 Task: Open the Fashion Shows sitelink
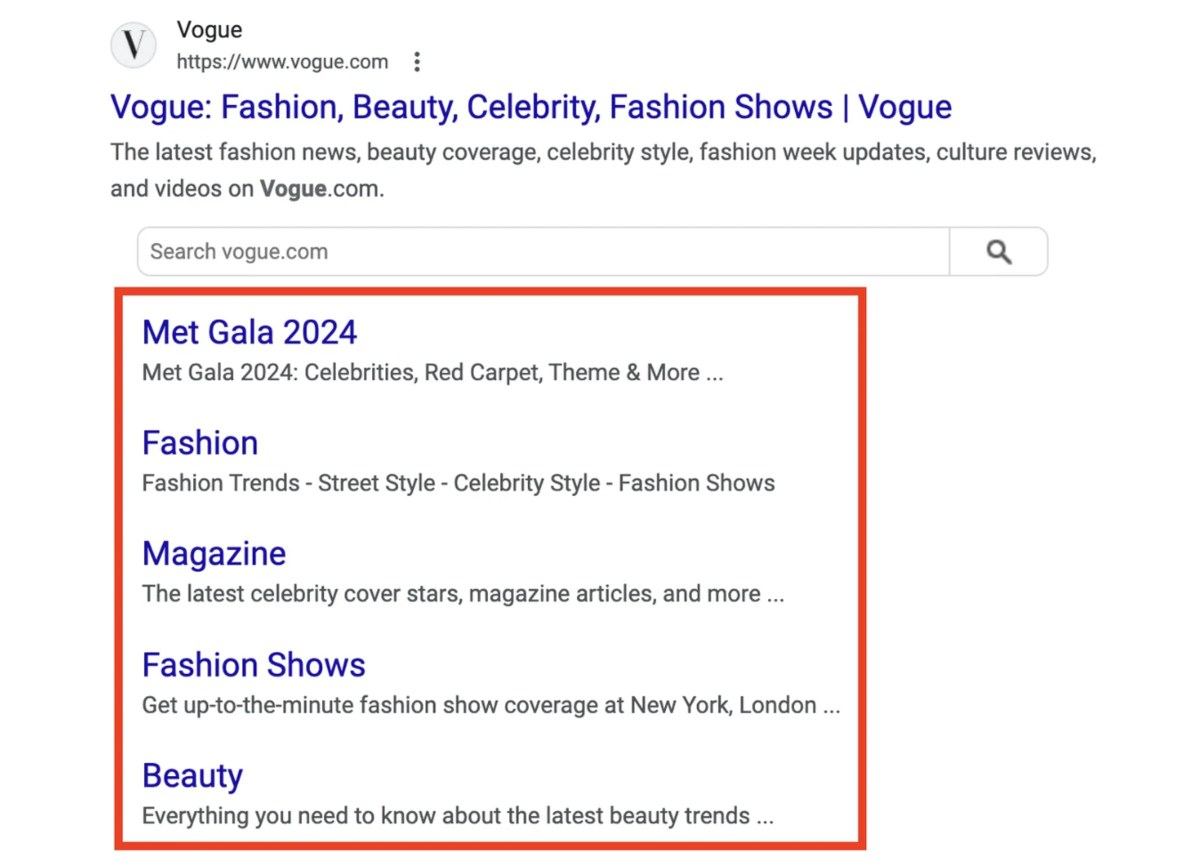click(x=254, y=665)
